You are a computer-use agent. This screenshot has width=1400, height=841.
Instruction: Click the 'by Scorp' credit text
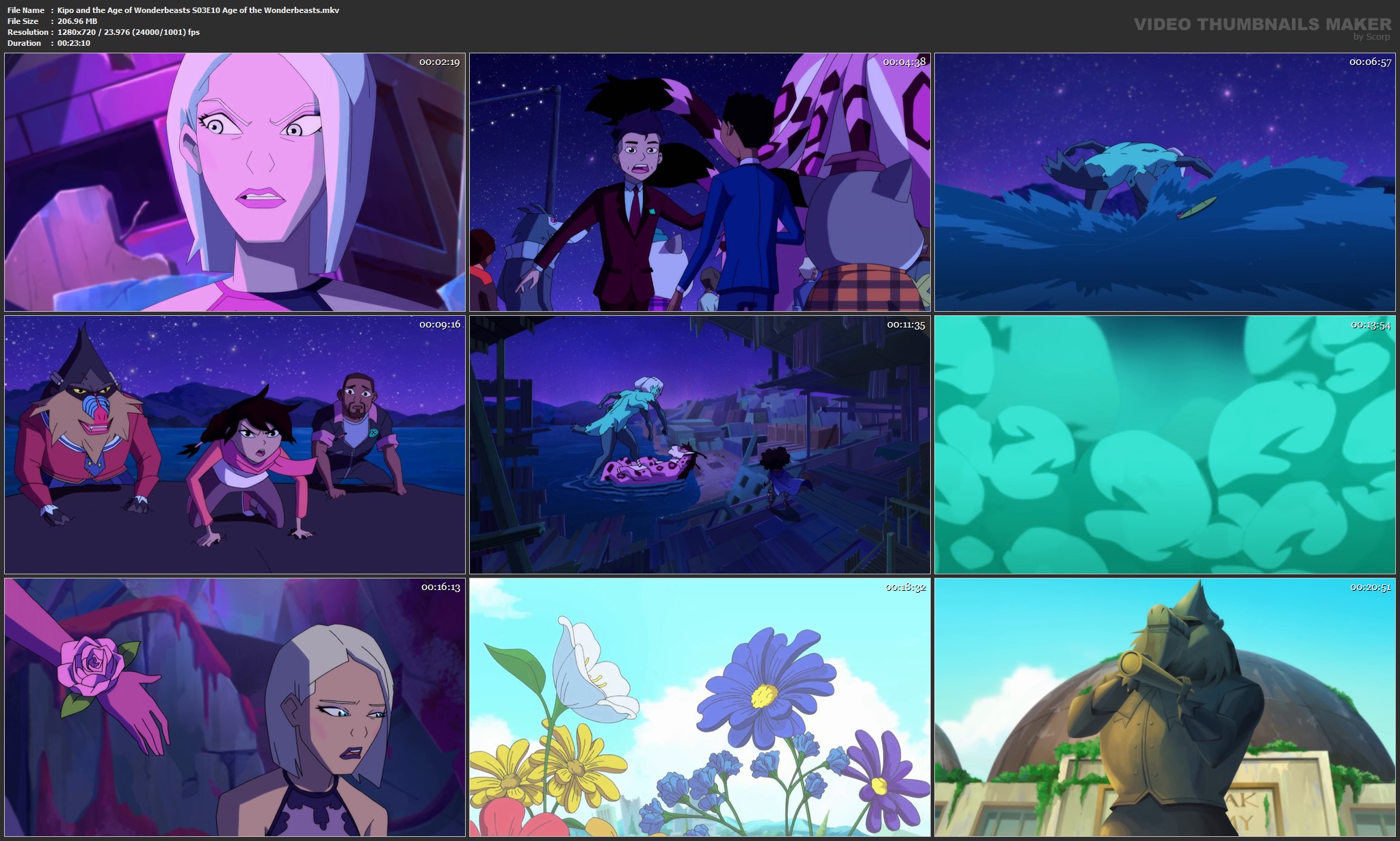pyautogui.click(x=1371, y=37)
